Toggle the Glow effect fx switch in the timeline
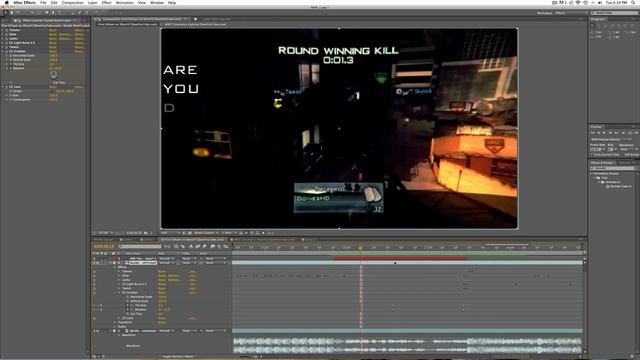Image resolution: width=640 pixels, height=360 pixels. coord(94,276)
